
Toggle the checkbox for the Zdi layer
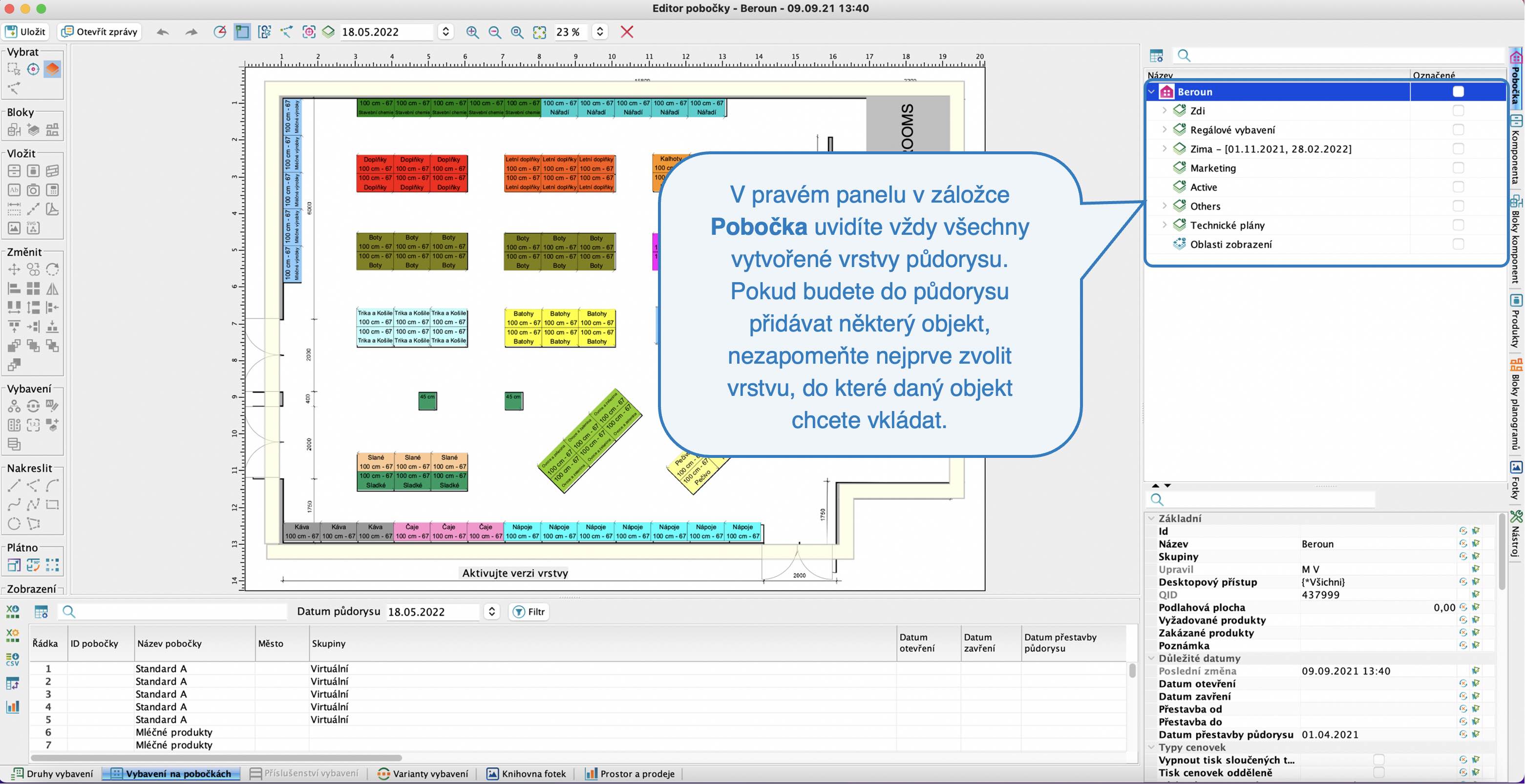click(1458, 111)
